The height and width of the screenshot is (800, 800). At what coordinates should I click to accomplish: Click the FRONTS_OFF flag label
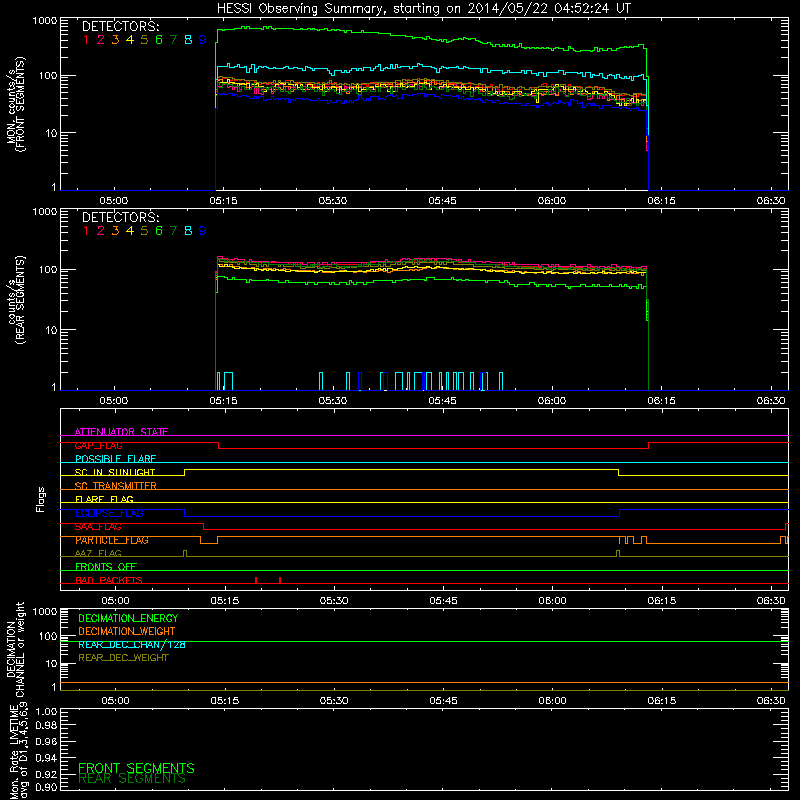(106, 567)
